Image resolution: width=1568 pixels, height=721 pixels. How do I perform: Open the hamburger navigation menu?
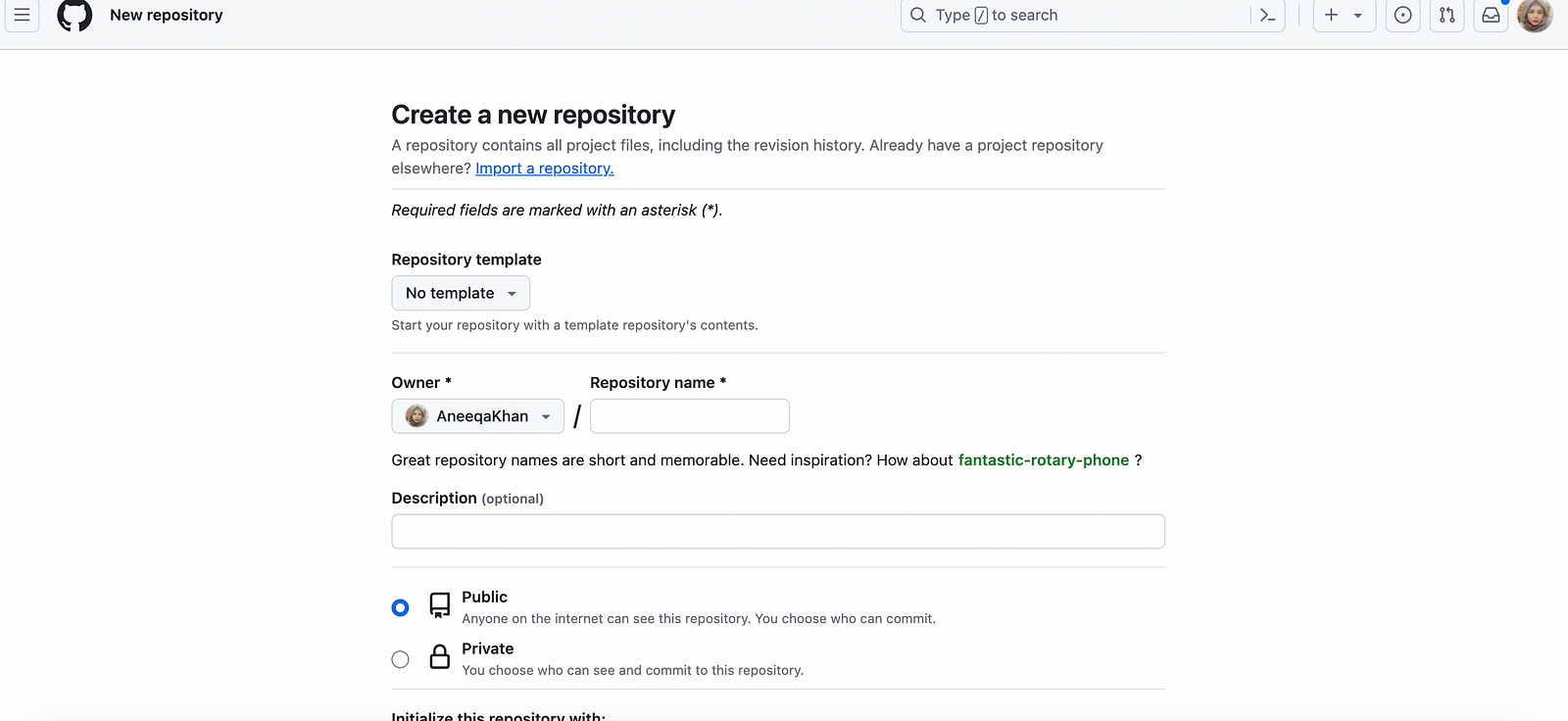tap(22, 15)
